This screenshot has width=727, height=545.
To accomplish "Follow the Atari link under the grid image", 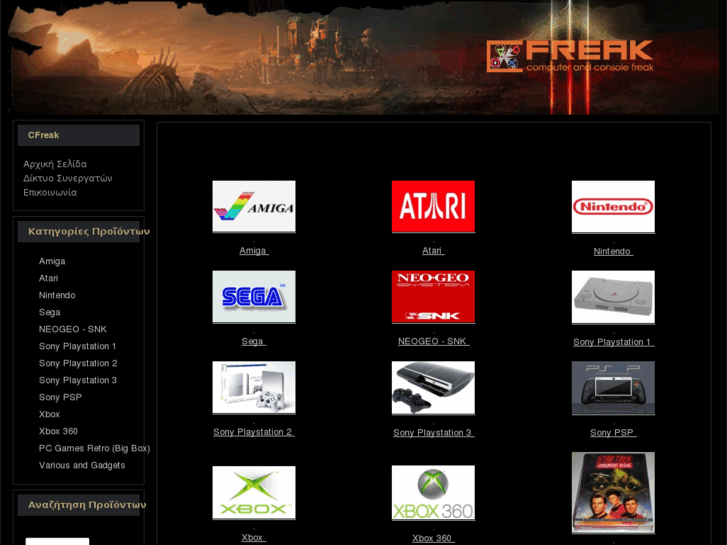I will click(433, 250).
